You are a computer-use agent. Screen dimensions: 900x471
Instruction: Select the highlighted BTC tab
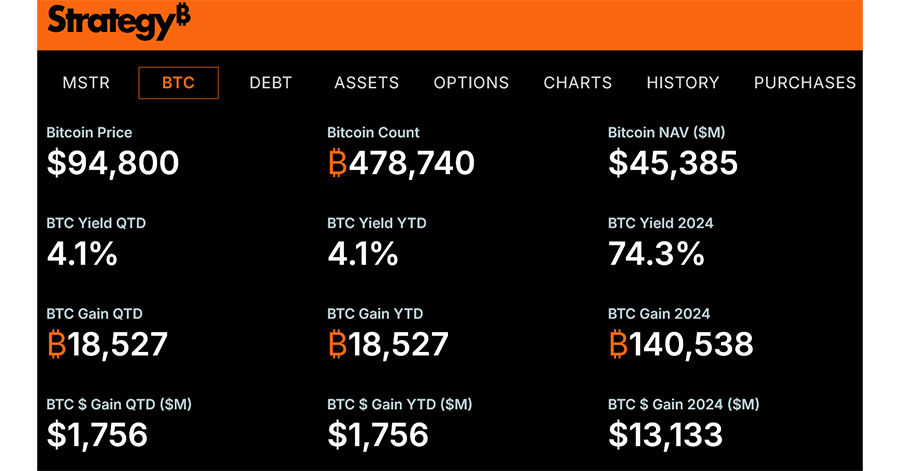pos(179,83)
